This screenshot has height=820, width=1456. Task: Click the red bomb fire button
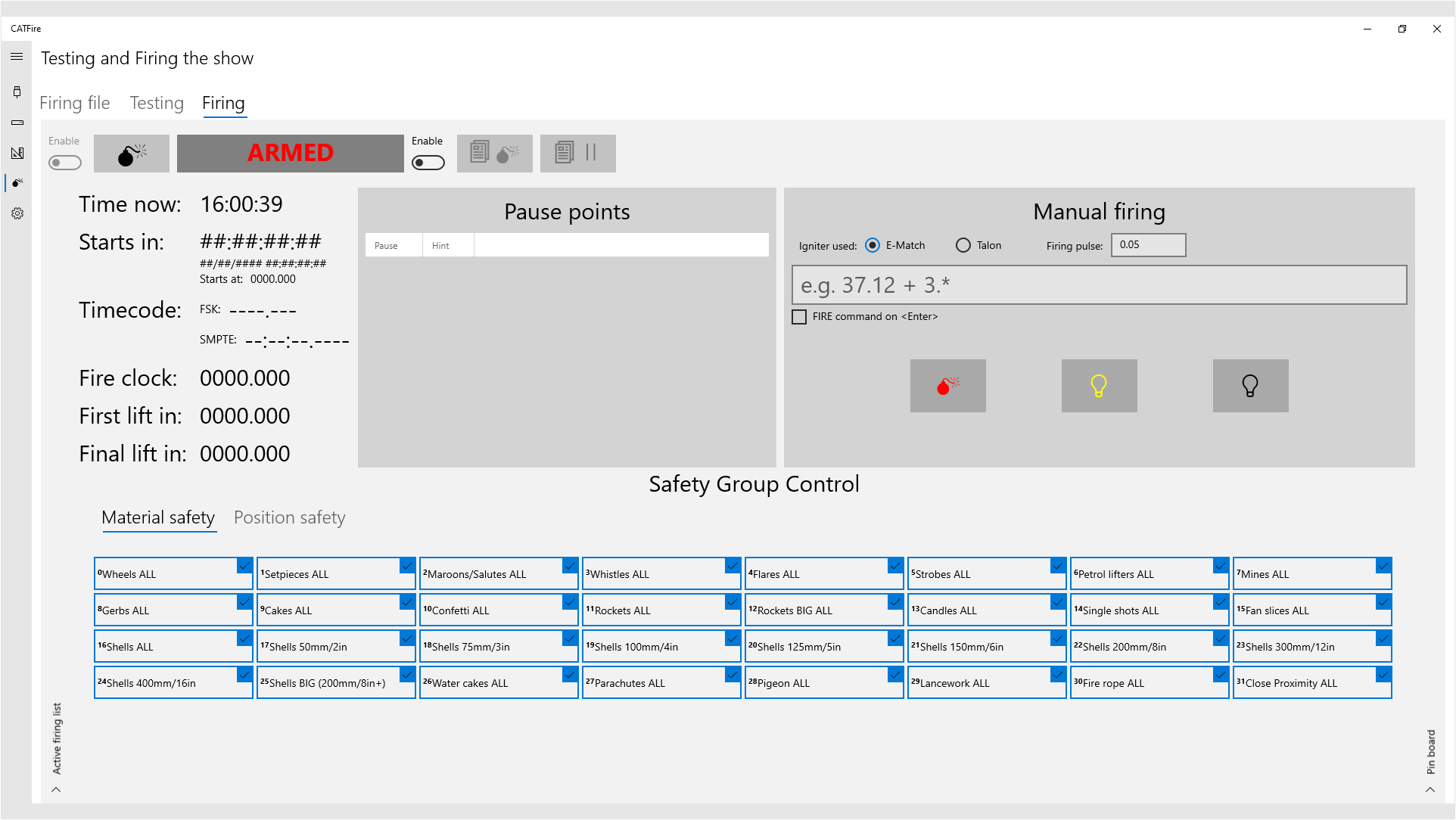click(x=947, y=386)
